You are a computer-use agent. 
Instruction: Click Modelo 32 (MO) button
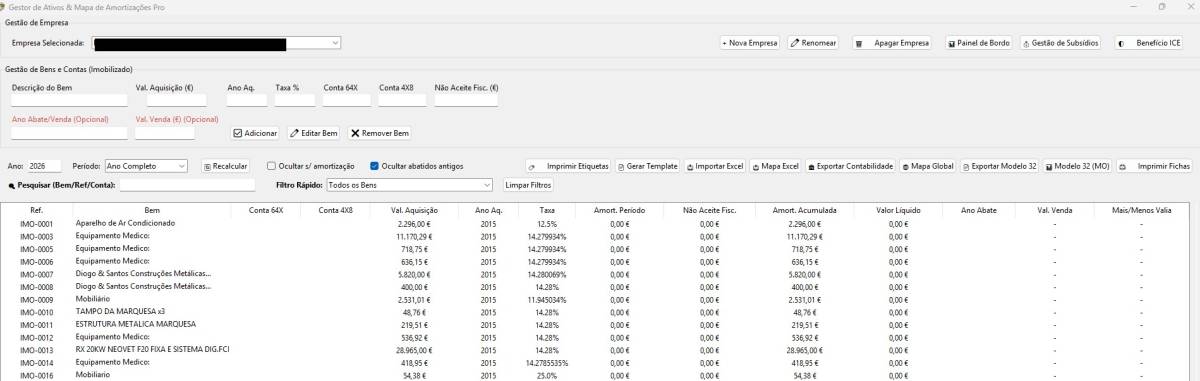[x=1078, y=166]
